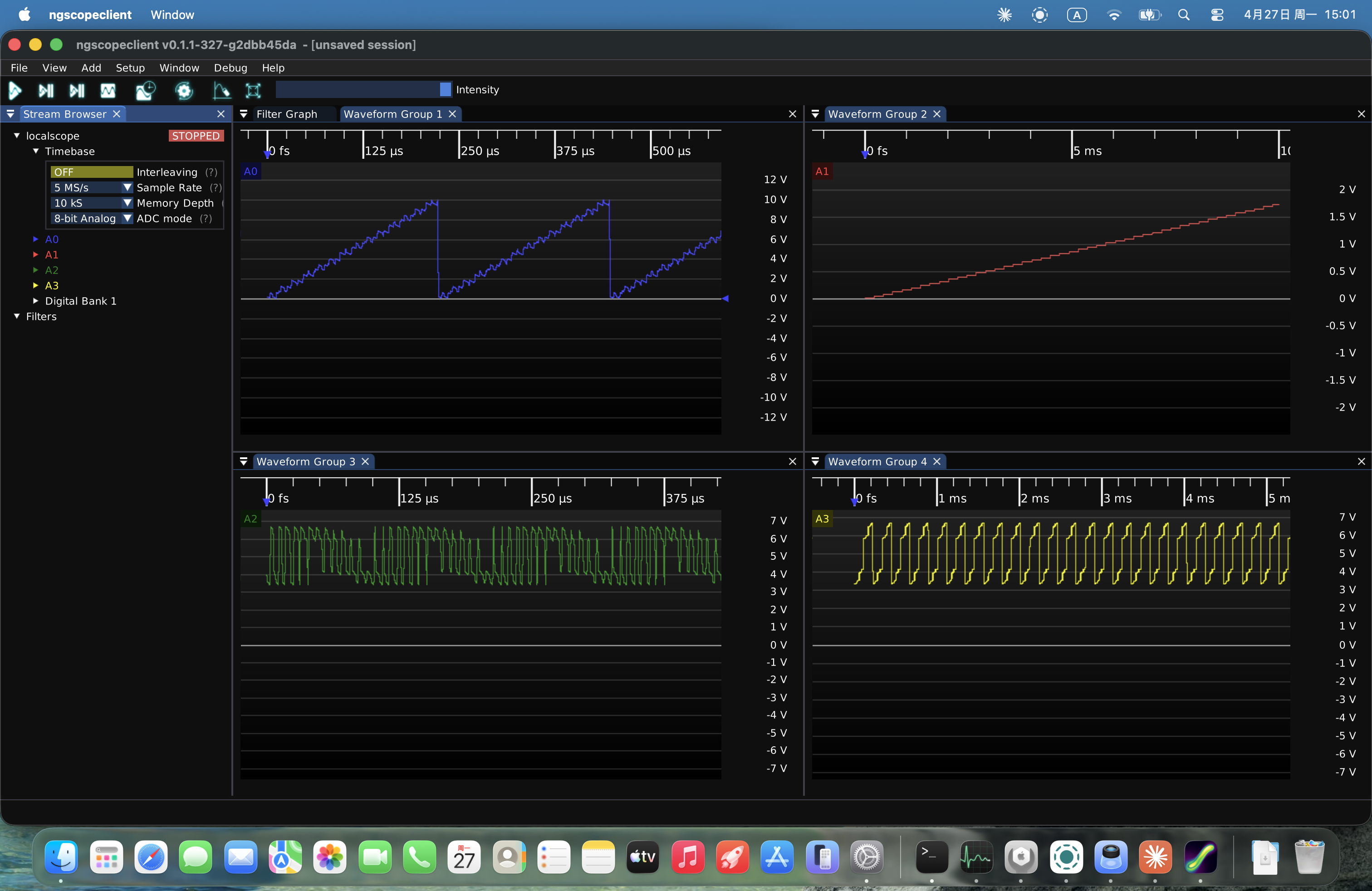1372x891 pixels.
Task: Clear sweeps using the curve-eraser icon
Action: (221, 90)
